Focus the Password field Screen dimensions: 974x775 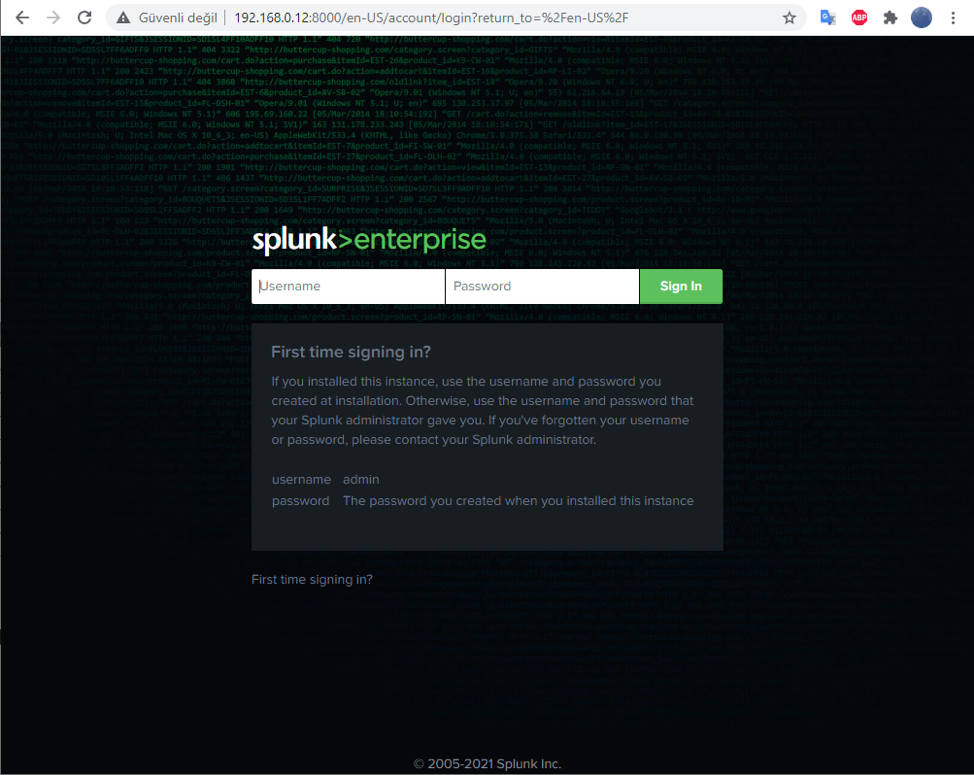tap(542, 286)
